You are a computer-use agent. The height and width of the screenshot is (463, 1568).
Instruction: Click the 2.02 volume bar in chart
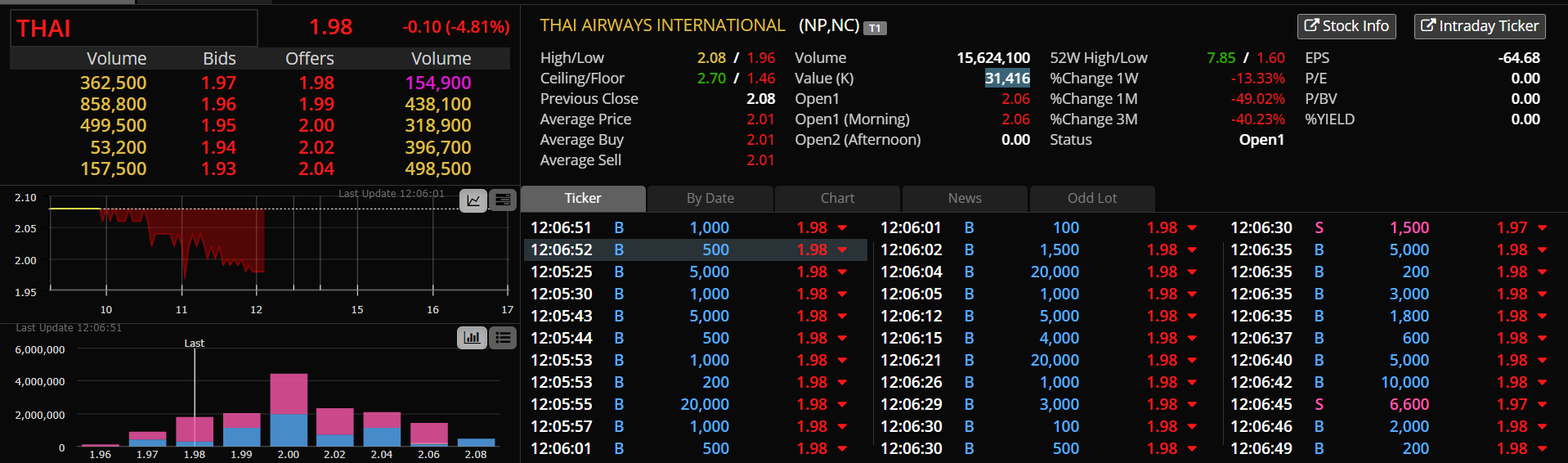pos(335,427)
